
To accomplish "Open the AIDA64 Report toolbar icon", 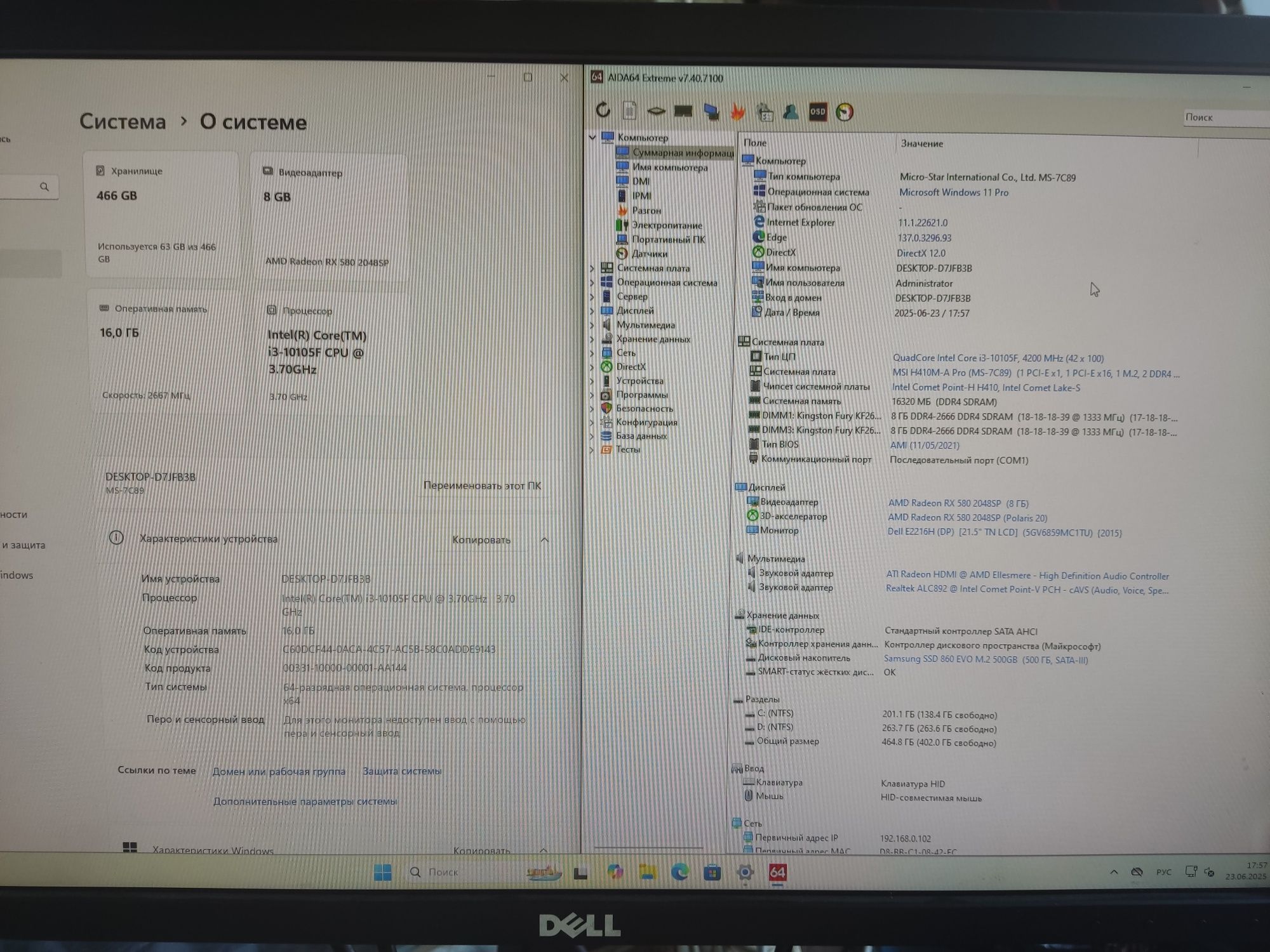I will point(629,111).
